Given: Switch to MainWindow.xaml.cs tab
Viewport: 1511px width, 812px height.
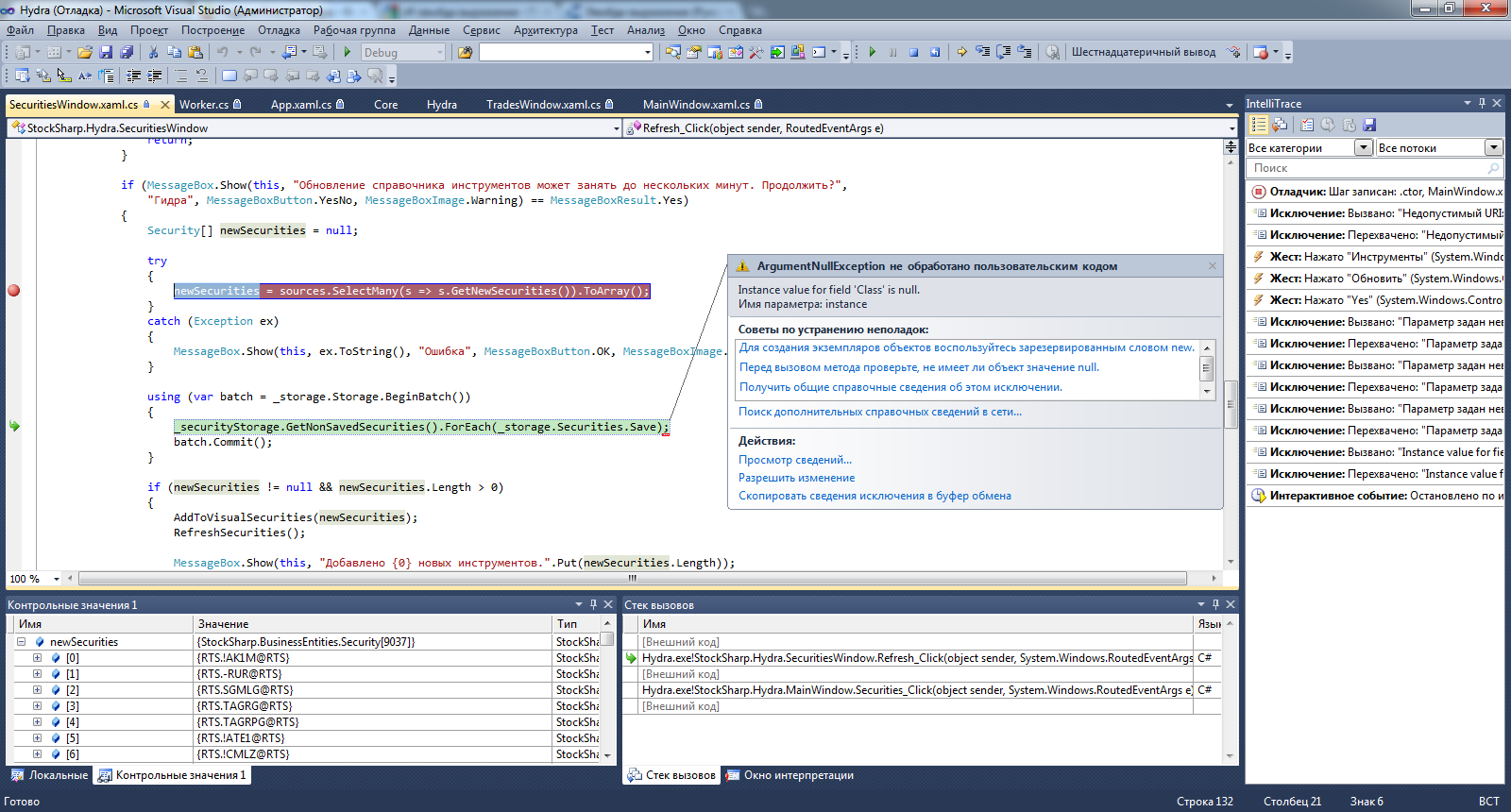Looking at the screenshot, I should (702, 104).
